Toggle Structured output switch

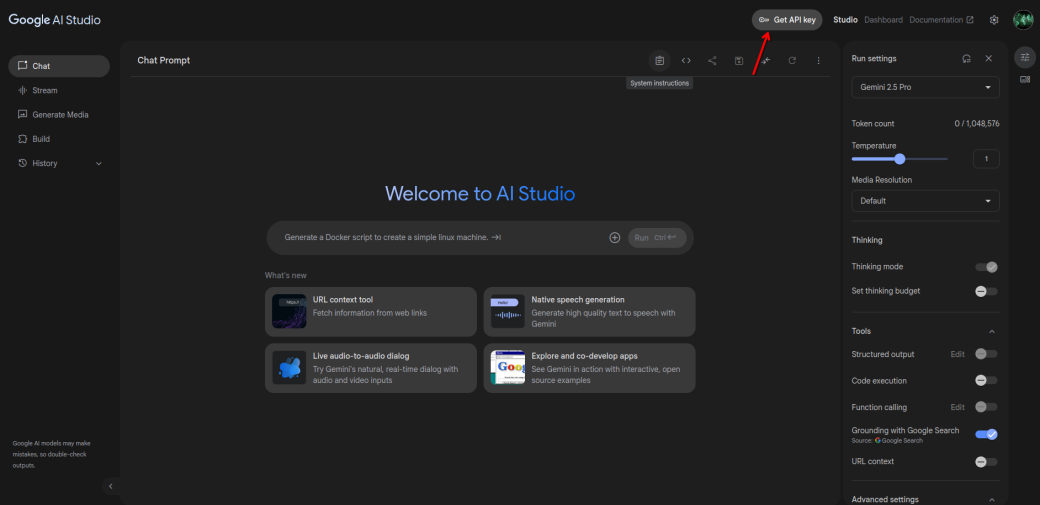986,354
